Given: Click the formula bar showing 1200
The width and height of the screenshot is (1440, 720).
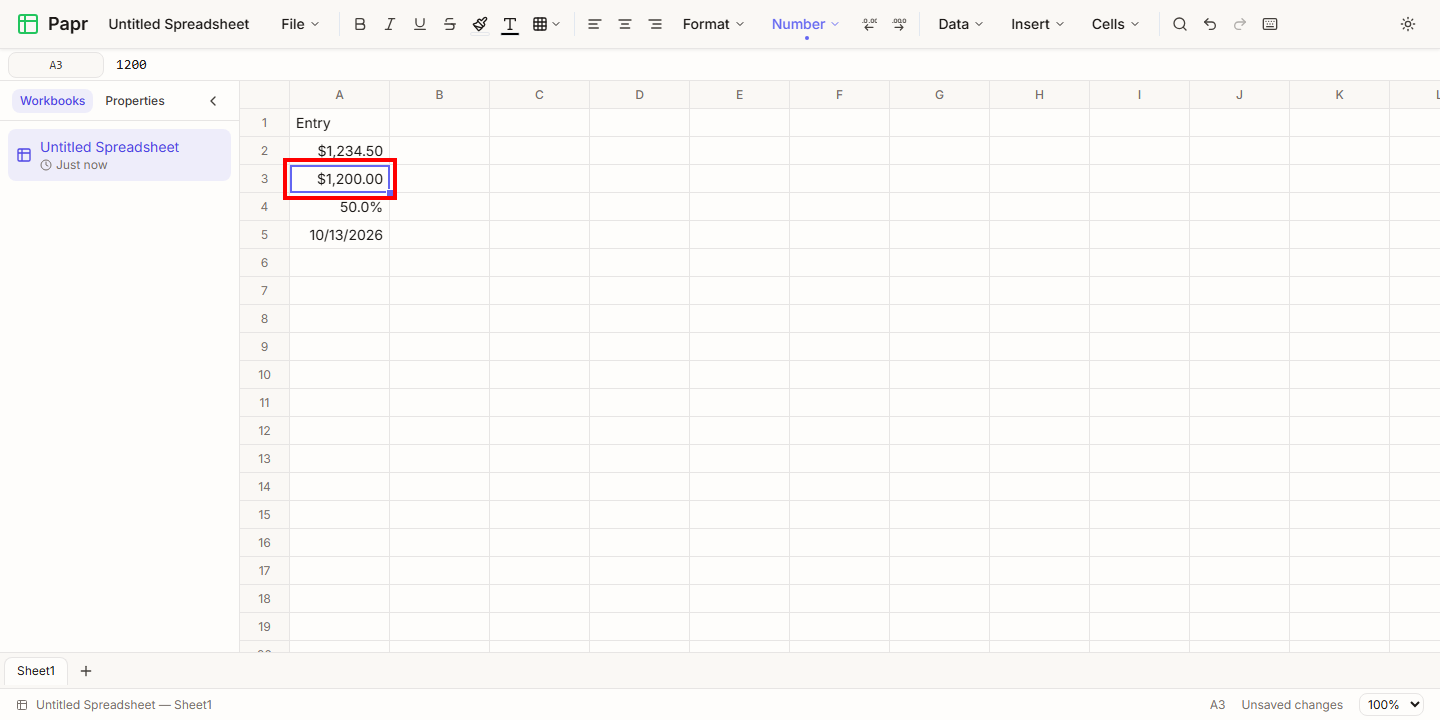Looking at the screenshot, I should click(770, 65).
